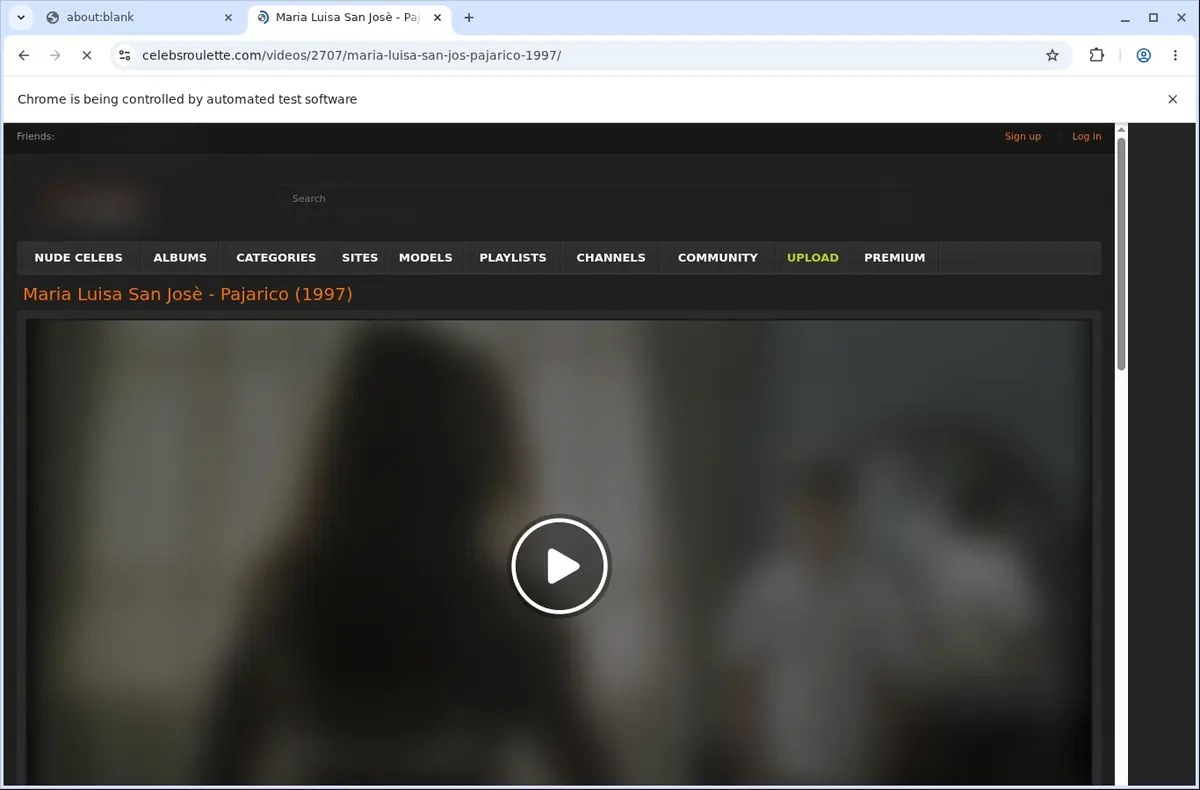This screenshot has height=790, width=1200.
Task: Close the about:blank tab
Action: (x=228, y=17)
